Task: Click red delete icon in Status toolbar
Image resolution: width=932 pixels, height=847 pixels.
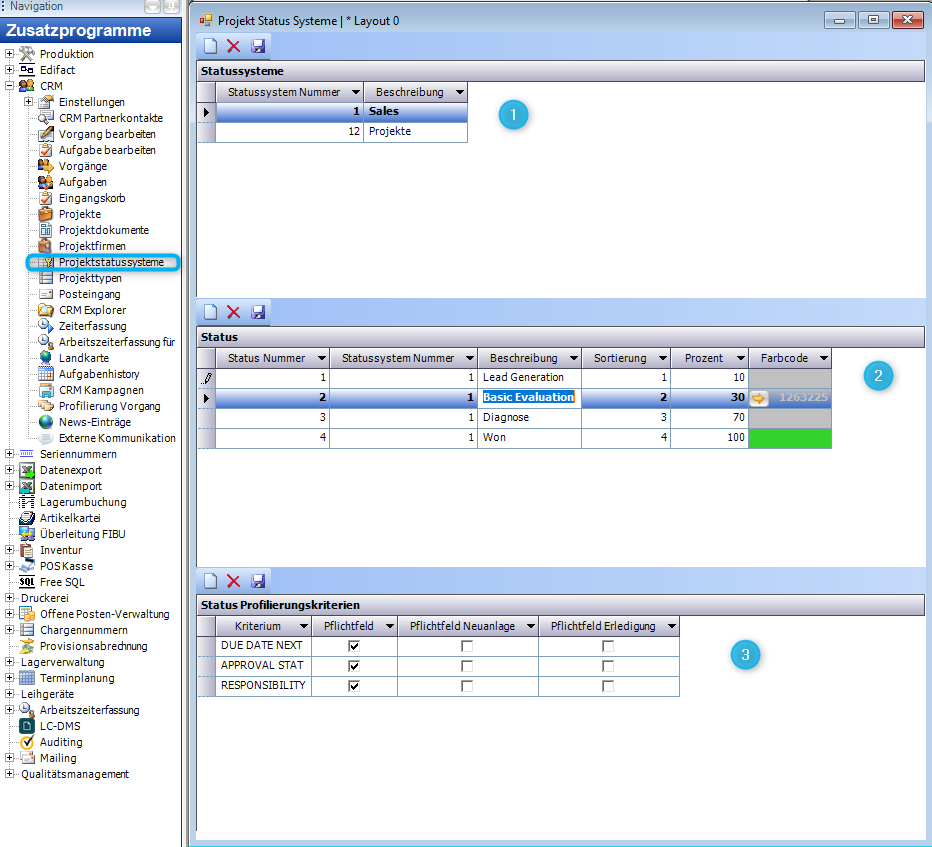Action: (234, 313)
